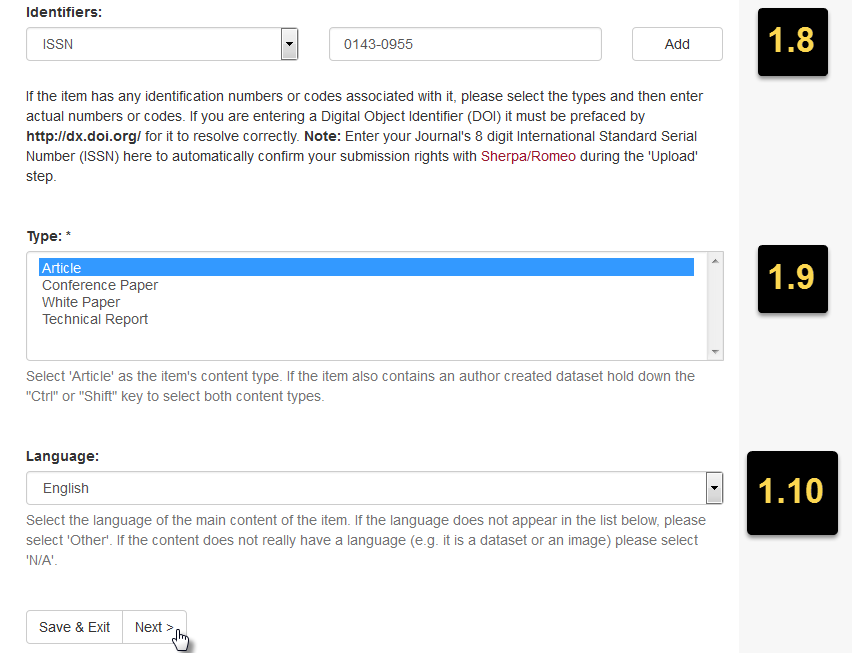Image resolution: width=852 pixels, height=653 pixels.
Task: Open the Sherpa/Romeo link
Action: 527,156
